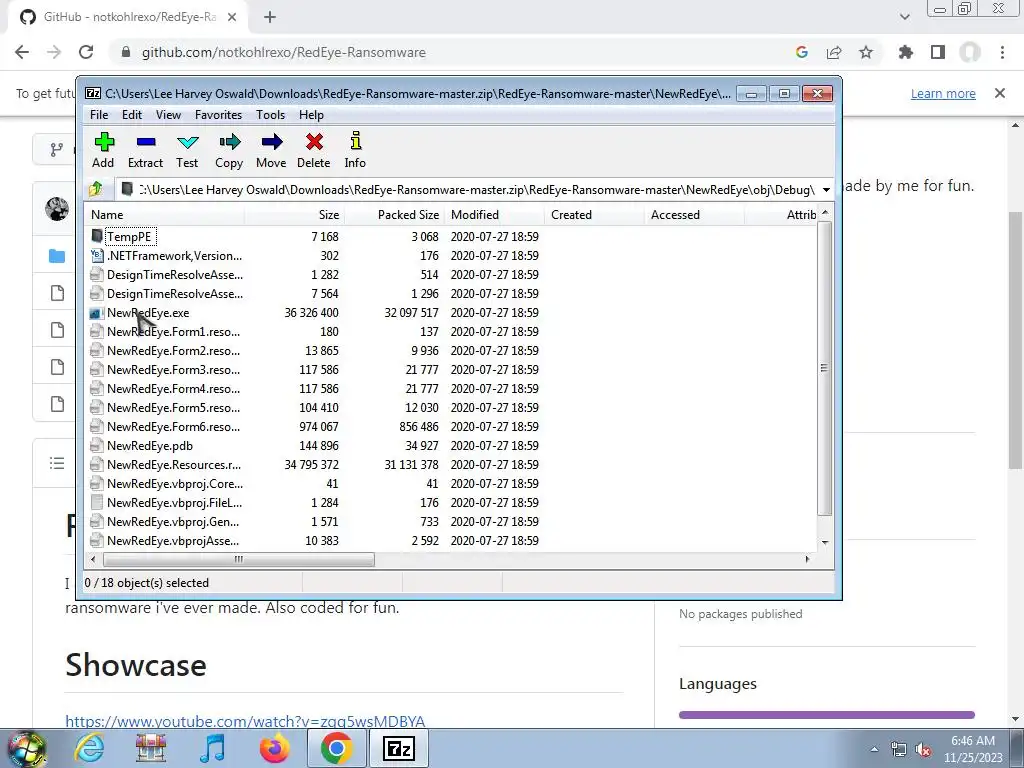This screenshot has height=768, width=1024.
Task: Show hidden system tray icons
Action: (874, 750)
